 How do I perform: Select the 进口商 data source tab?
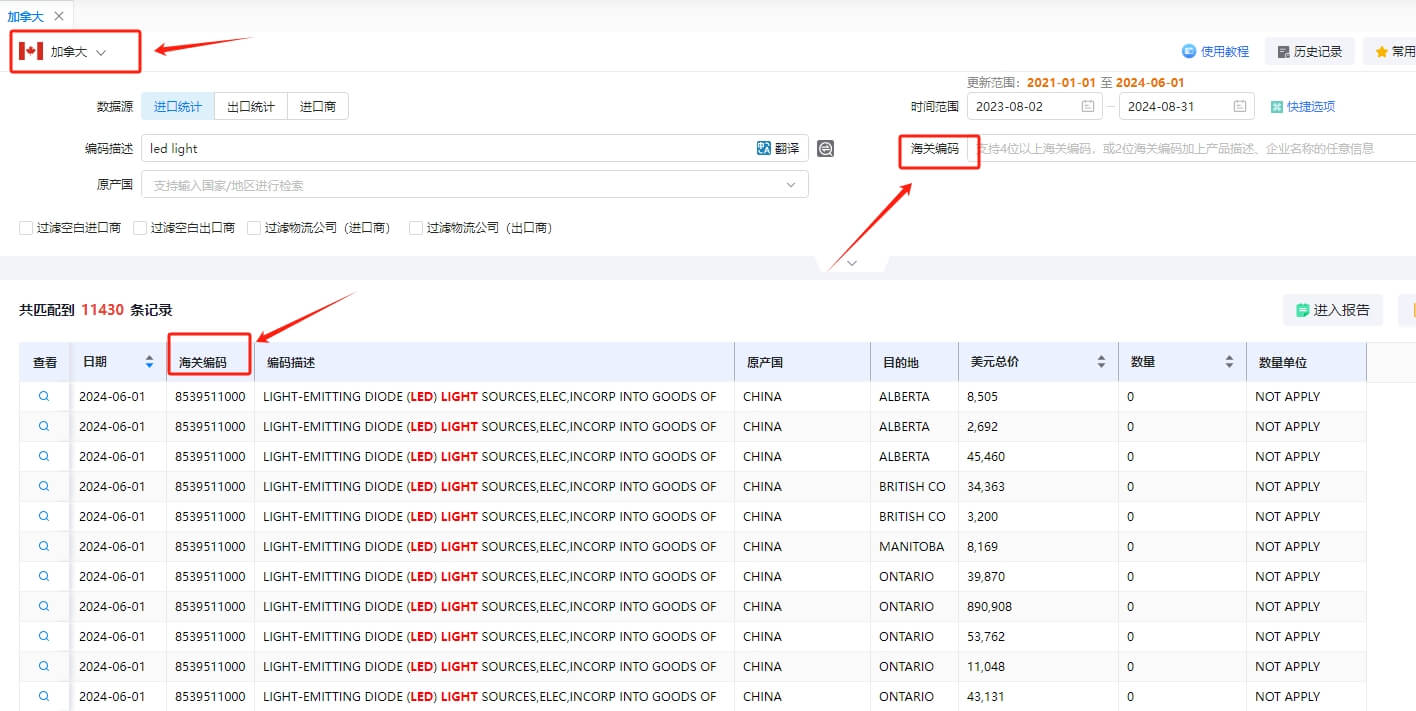[x=318, y=106]
